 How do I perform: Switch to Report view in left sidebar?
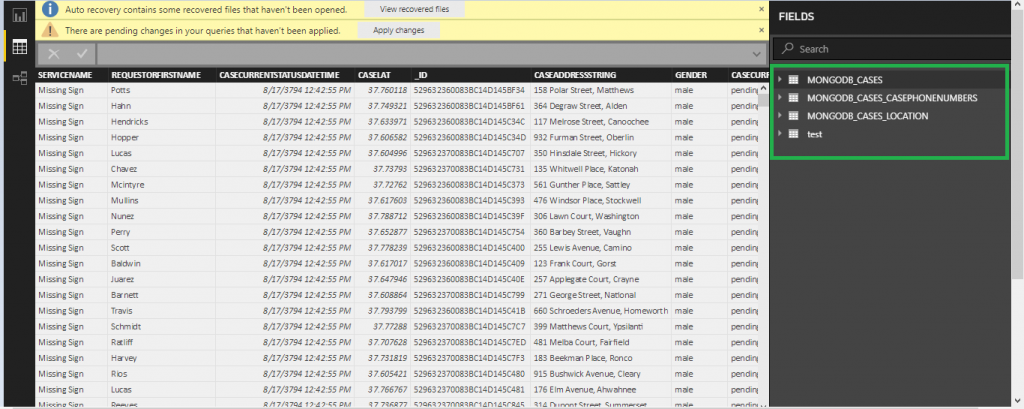tap(18, 16)
